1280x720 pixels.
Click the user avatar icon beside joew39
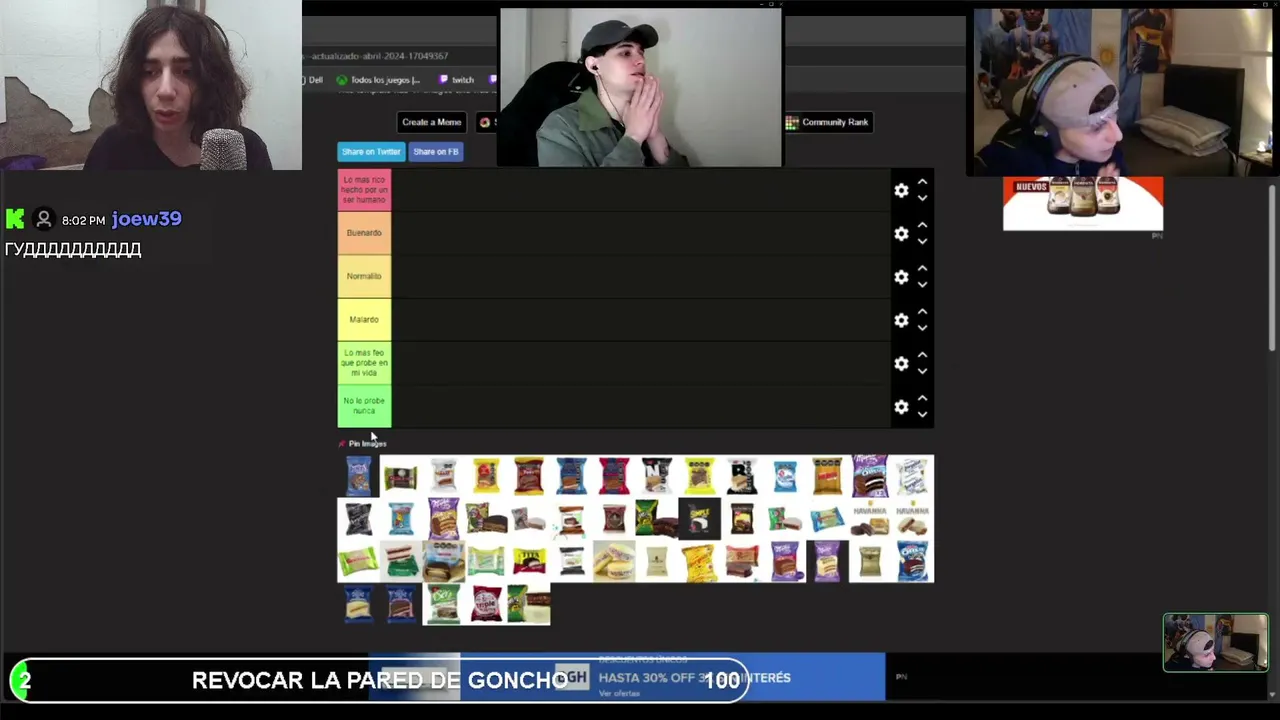[x=43, y=219]
